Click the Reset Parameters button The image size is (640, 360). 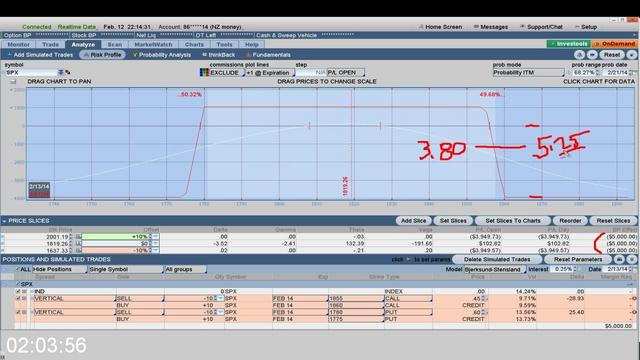578,259
